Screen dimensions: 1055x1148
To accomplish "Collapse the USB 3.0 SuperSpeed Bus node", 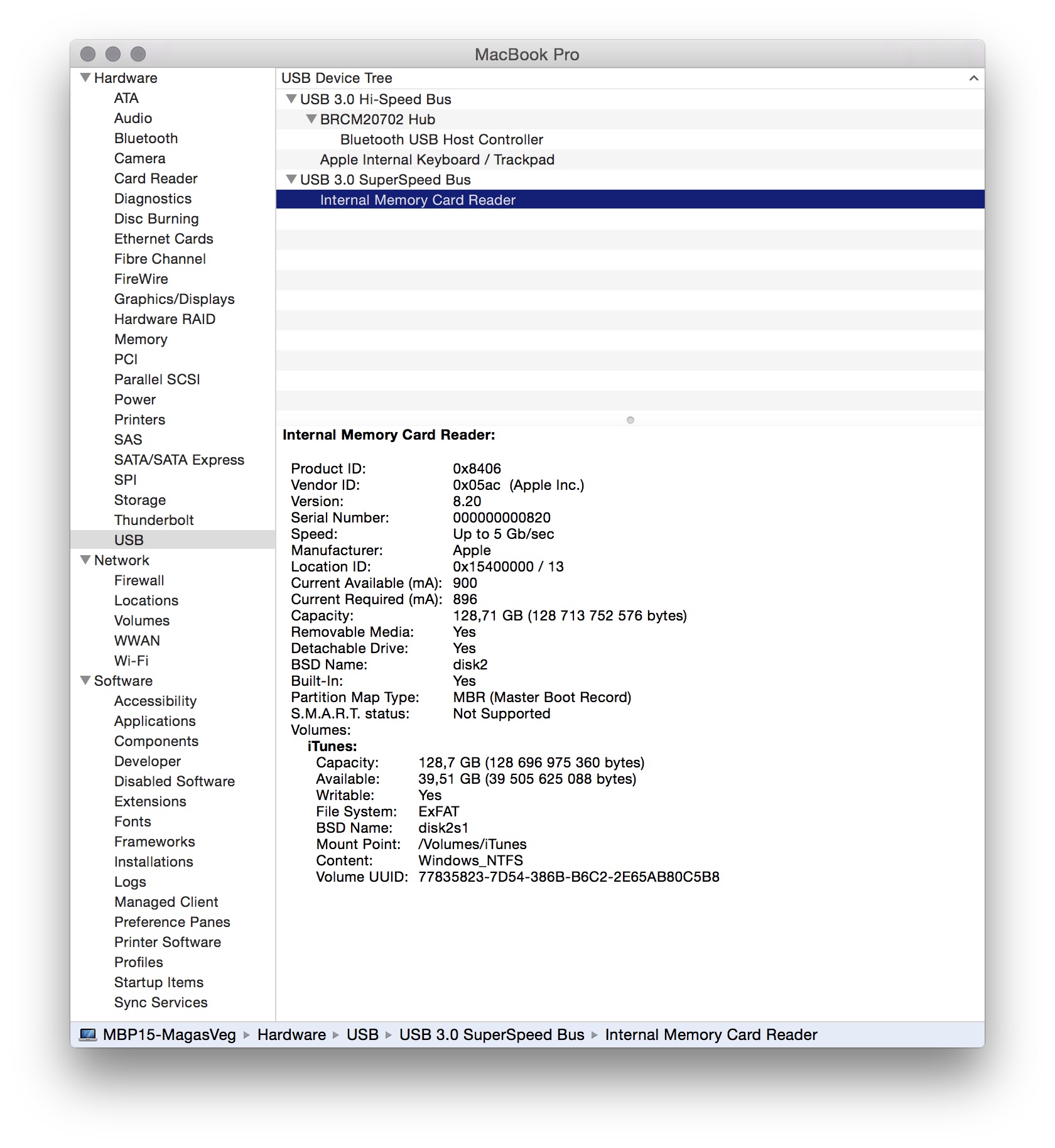I will 291,180.
